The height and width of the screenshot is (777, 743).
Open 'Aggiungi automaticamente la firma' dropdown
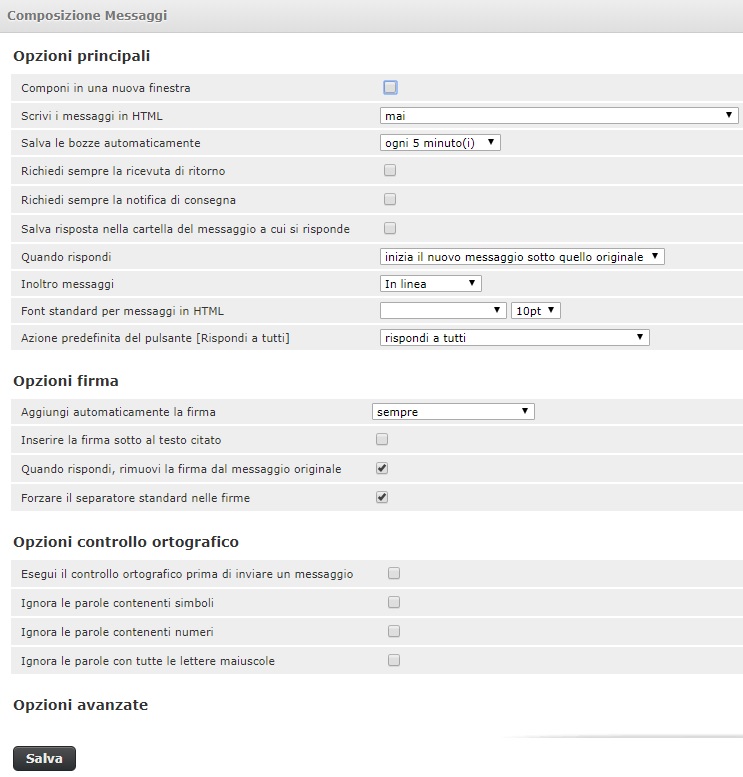453,411
